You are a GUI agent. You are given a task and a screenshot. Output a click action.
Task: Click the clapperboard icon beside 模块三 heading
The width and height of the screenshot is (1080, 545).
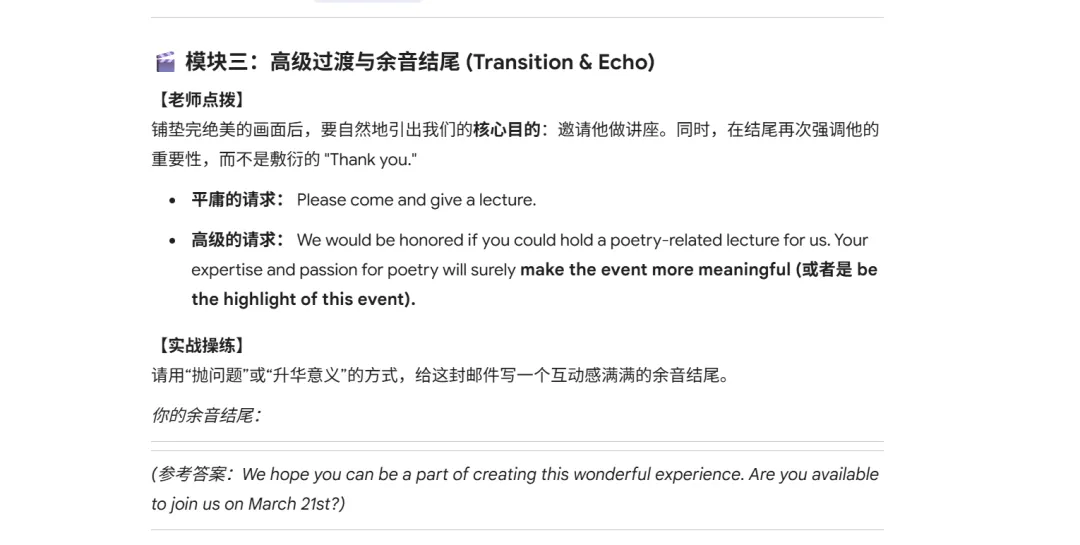pyautogui.click(x=165, y=62)
